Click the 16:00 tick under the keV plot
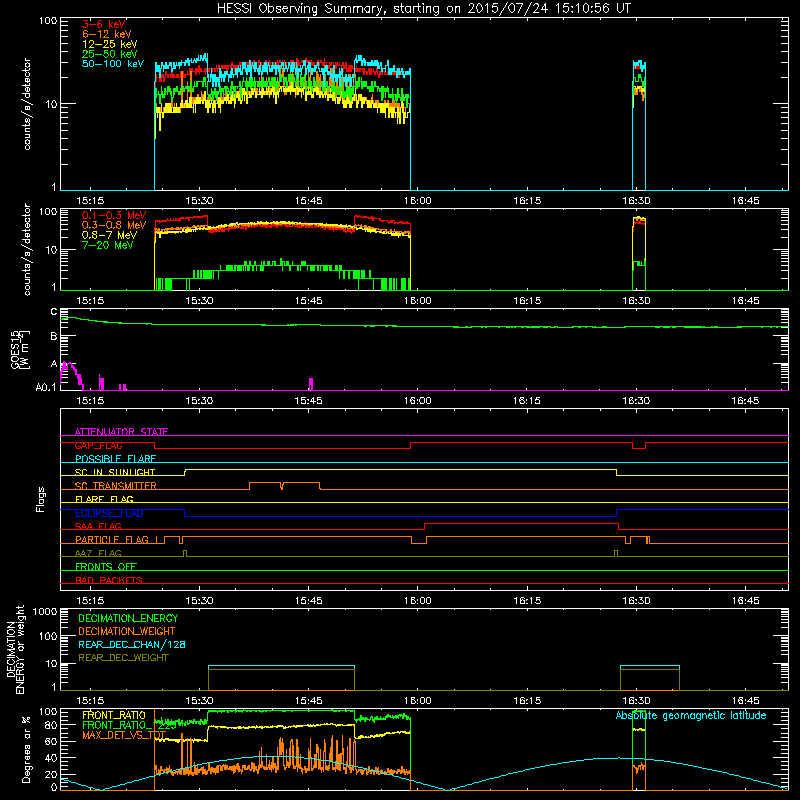 pos(417,201)
